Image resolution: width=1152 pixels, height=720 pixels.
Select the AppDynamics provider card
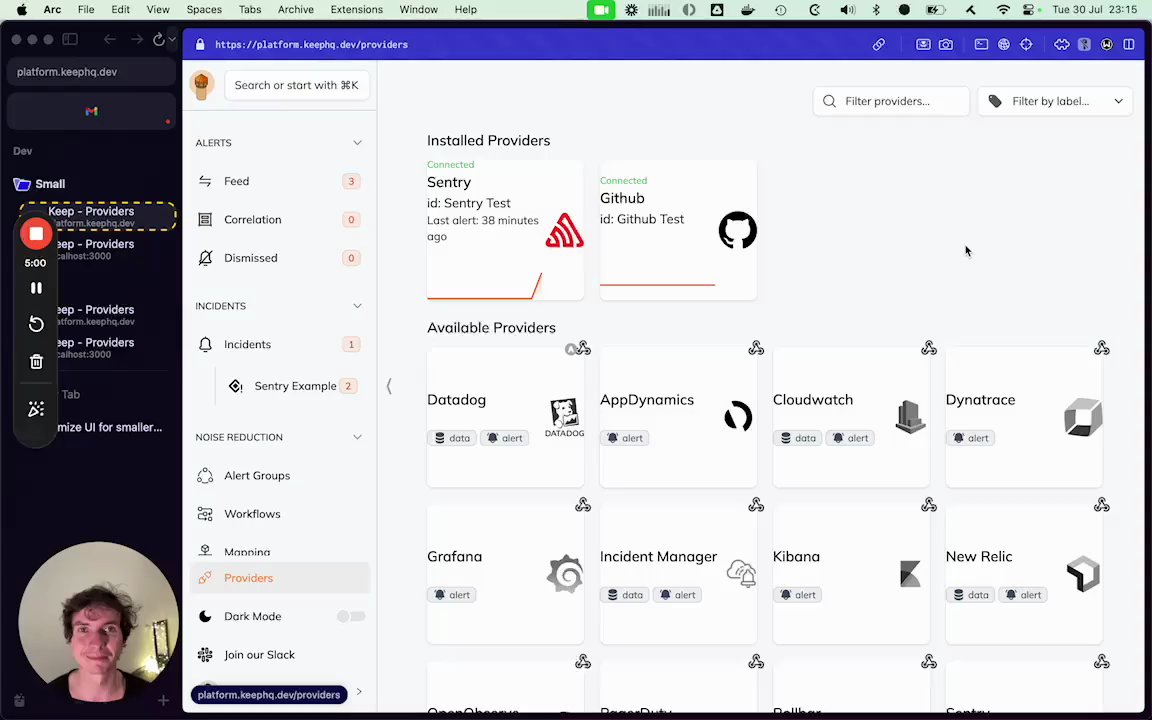(x=678, y=417)
